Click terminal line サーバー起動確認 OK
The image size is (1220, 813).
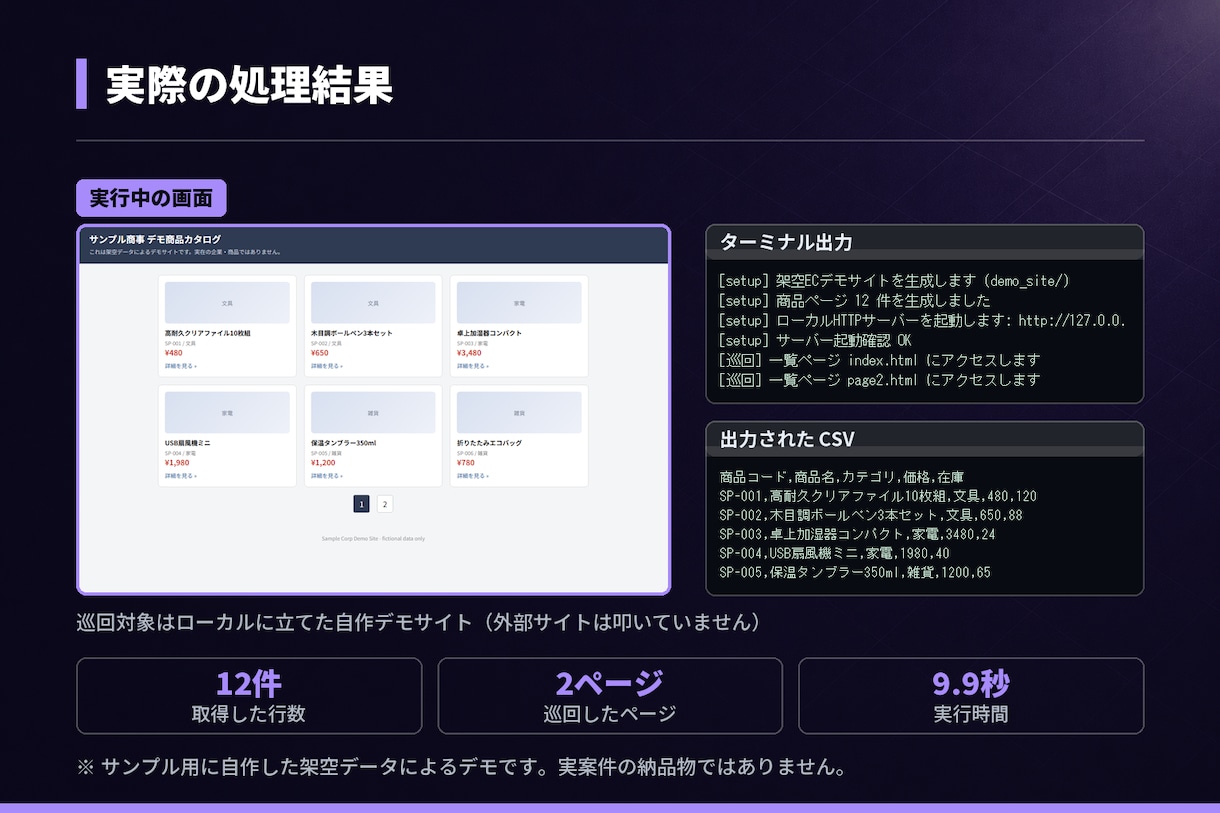tap(815, 341)
